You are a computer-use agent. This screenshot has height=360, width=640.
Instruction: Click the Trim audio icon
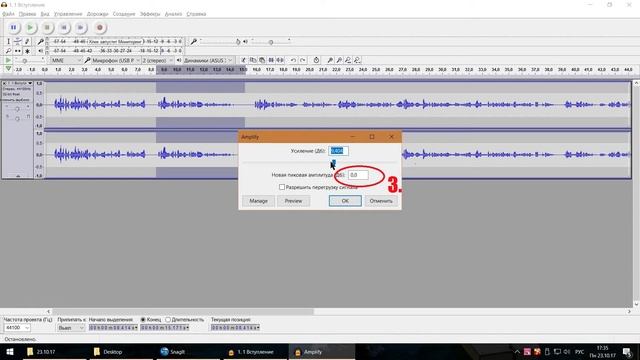271,60
